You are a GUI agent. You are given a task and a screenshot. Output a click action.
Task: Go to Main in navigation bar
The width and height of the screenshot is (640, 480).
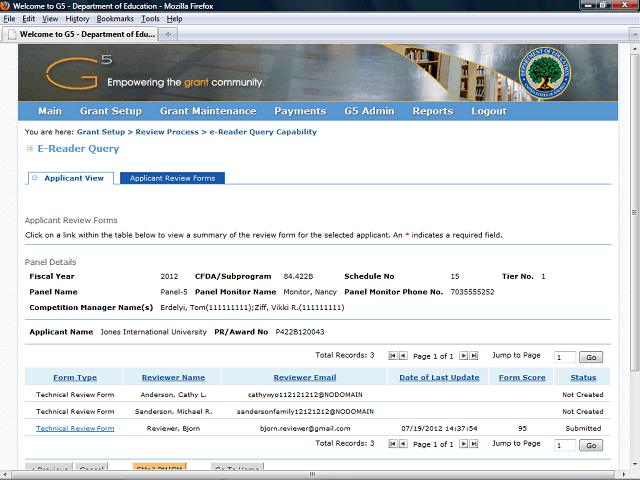pyautogui.click(x=50, y=111)
